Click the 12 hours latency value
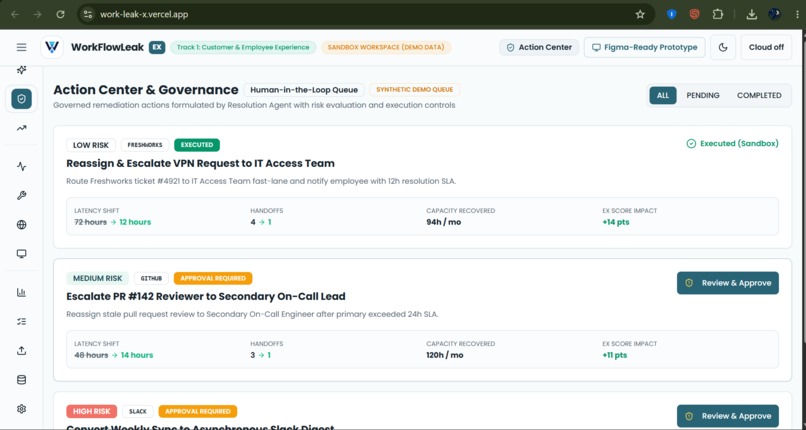The image size is (806, 430). tap(135, 222)
